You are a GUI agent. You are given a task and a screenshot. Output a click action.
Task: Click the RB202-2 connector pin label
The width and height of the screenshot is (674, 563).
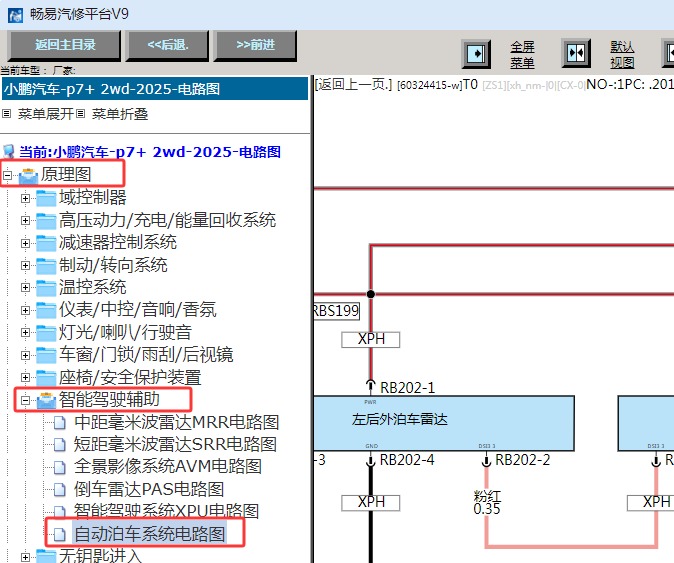pyautogui.click(x=522, y=460)
